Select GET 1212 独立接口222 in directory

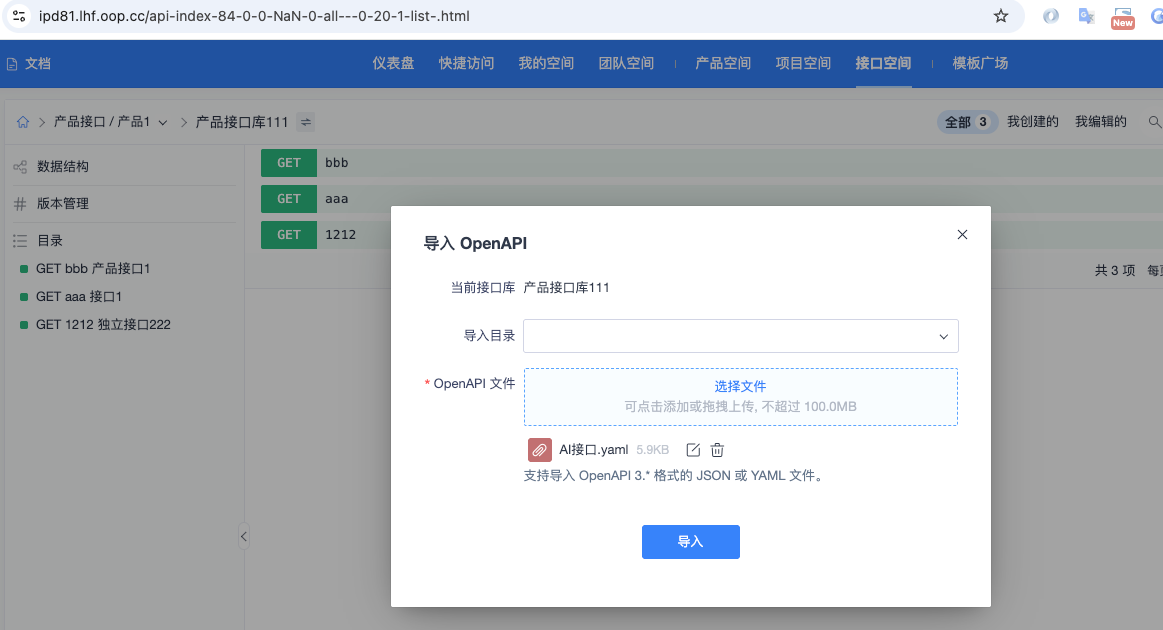pyautogui.click(x=103, y=325)
